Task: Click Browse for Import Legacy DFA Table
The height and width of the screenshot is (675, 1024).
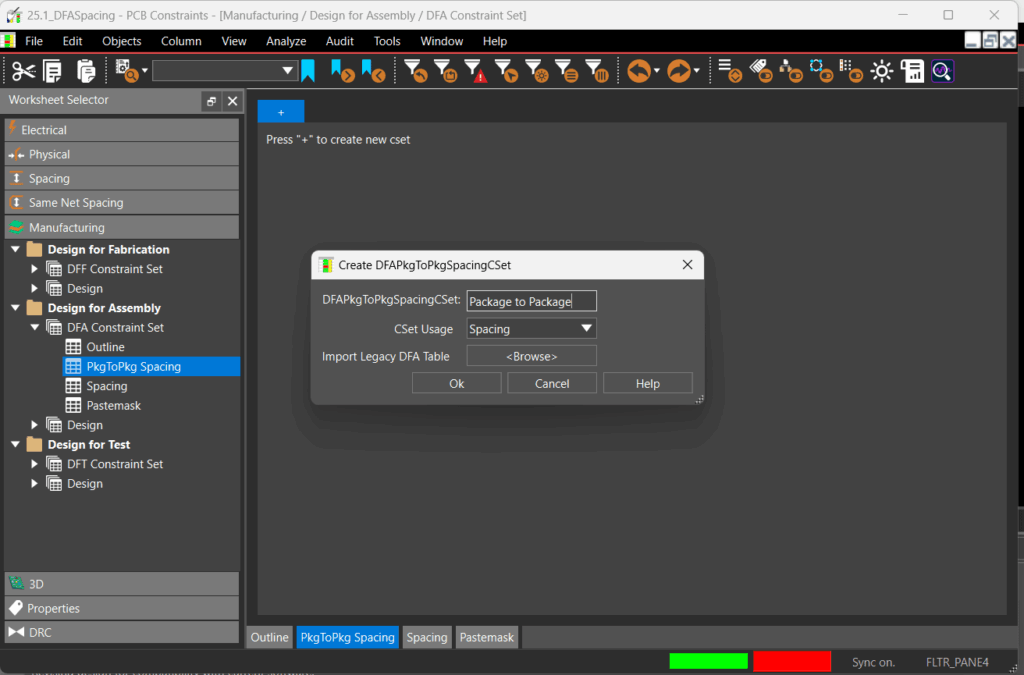Action: coord(531,355)
